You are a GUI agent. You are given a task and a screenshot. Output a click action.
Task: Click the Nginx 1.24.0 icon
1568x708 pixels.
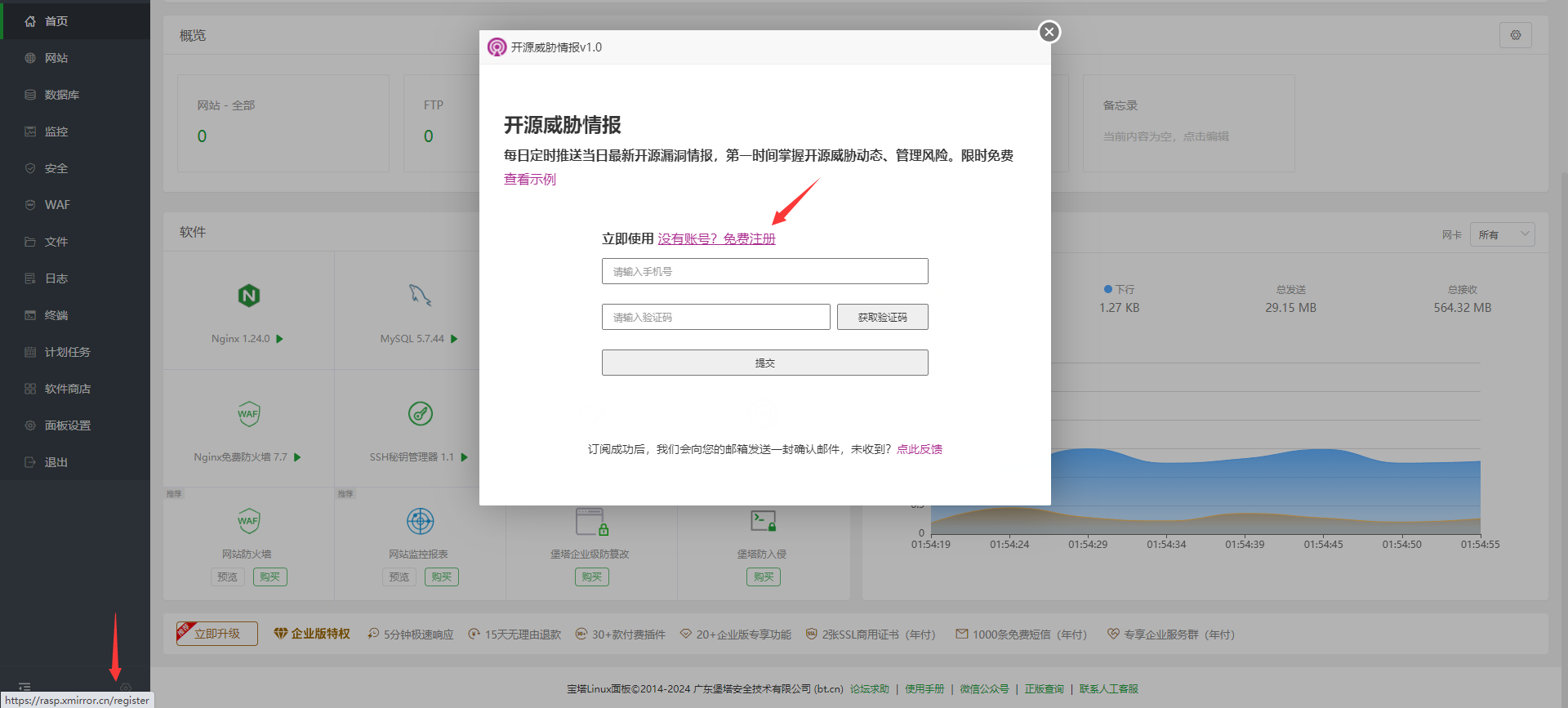click(249, 296)
